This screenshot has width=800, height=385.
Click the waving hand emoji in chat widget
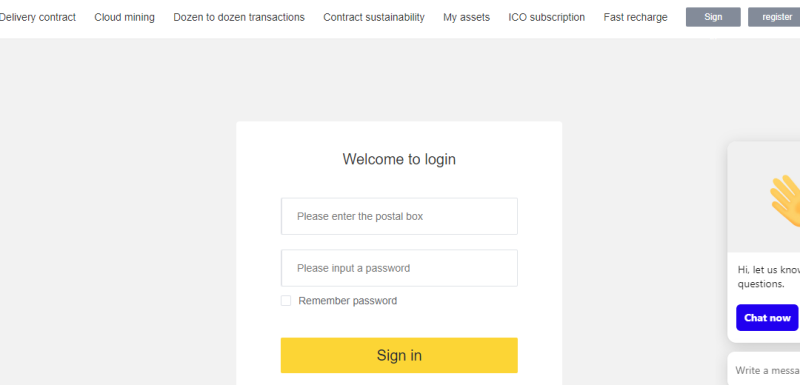[x=785, y=201]
